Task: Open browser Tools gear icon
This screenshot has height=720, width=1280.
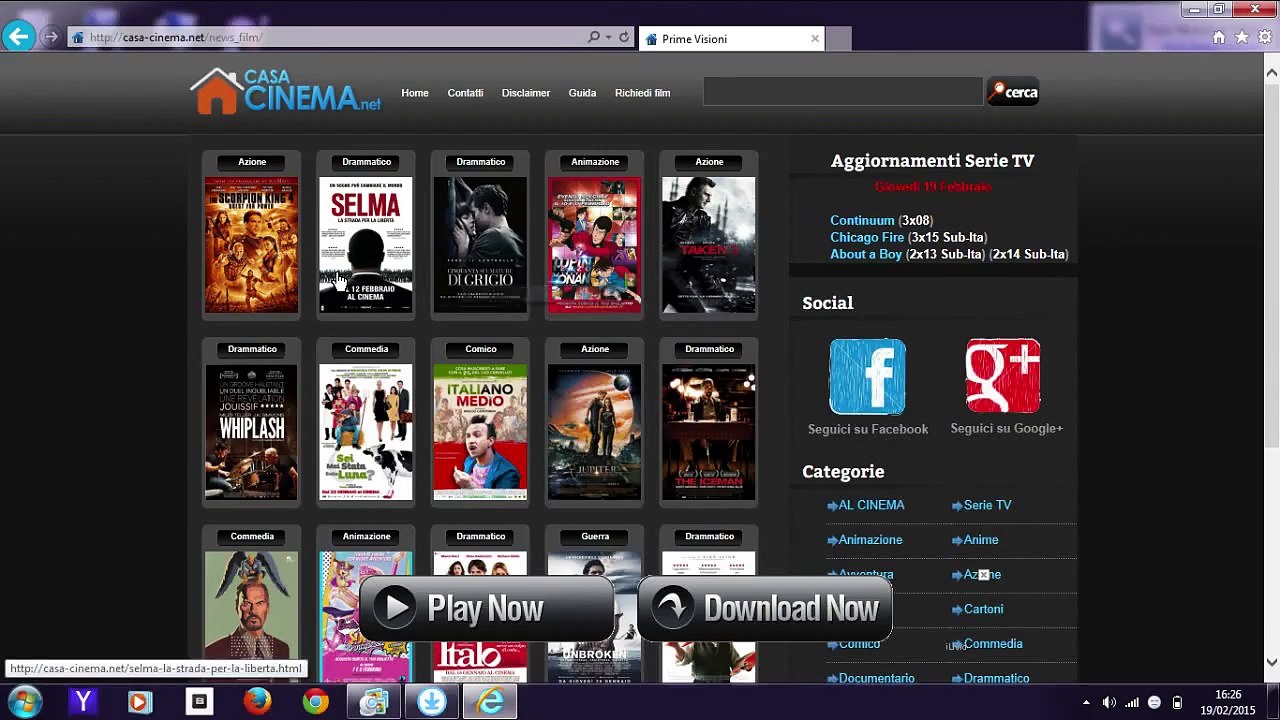Action: (x=1265, y=38)
